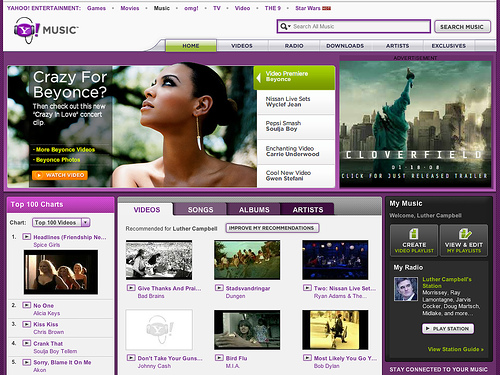Click video icon beside Kiss Kiss
Viewport: 500px width, 375px height.
[26, 324]
